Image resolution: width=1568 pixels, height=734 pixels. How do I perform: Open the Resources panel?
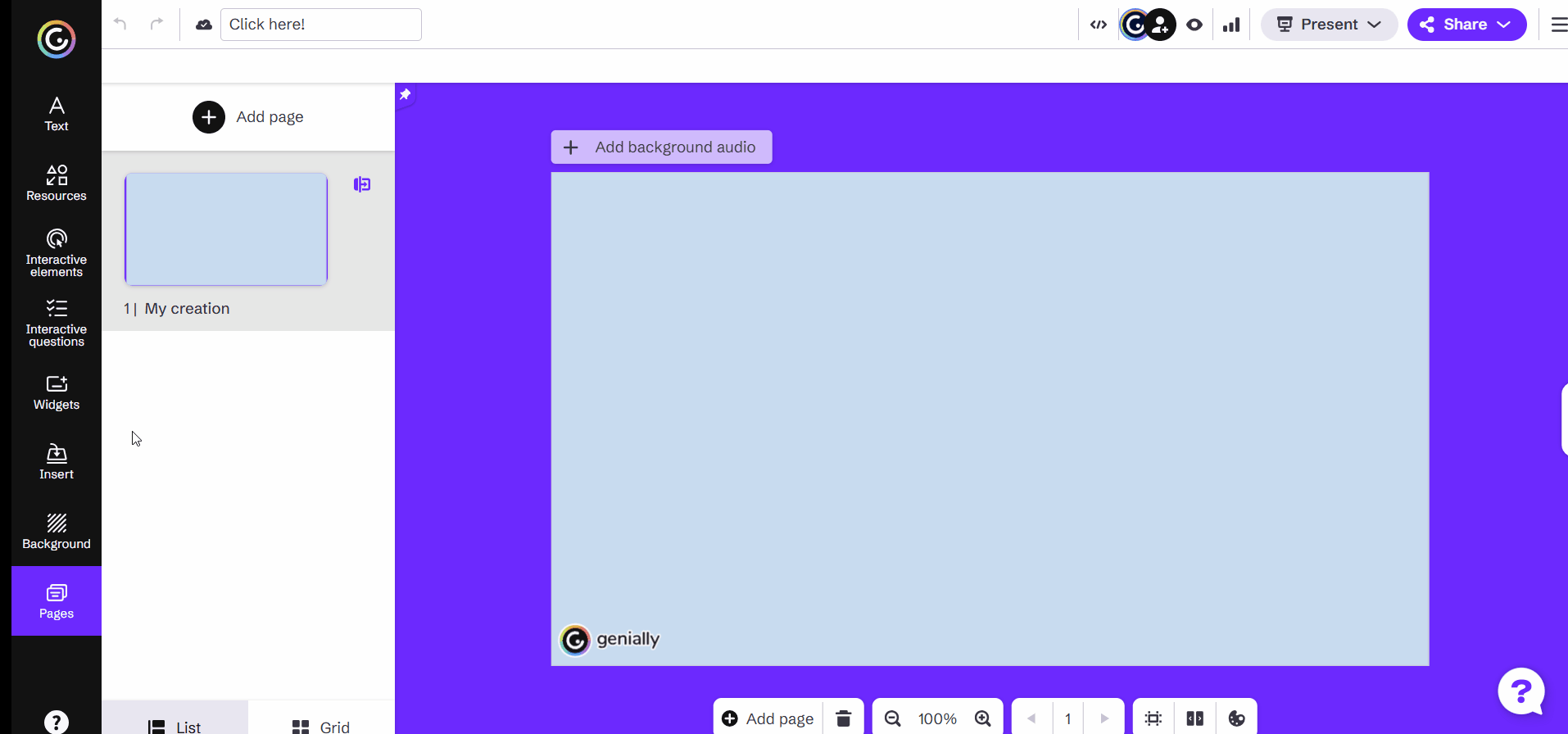point(57,183)
